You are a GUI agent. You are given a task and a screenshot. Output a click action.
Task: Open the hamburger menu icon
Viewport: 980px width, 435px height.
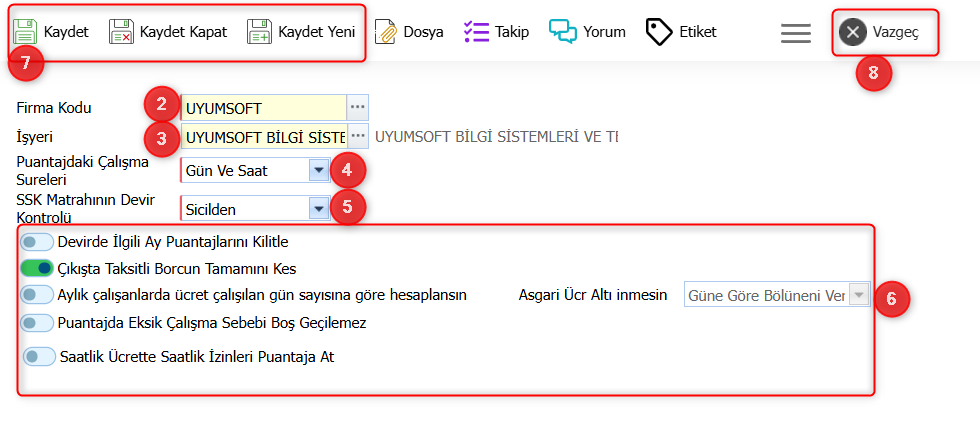(x=796, y=33)
